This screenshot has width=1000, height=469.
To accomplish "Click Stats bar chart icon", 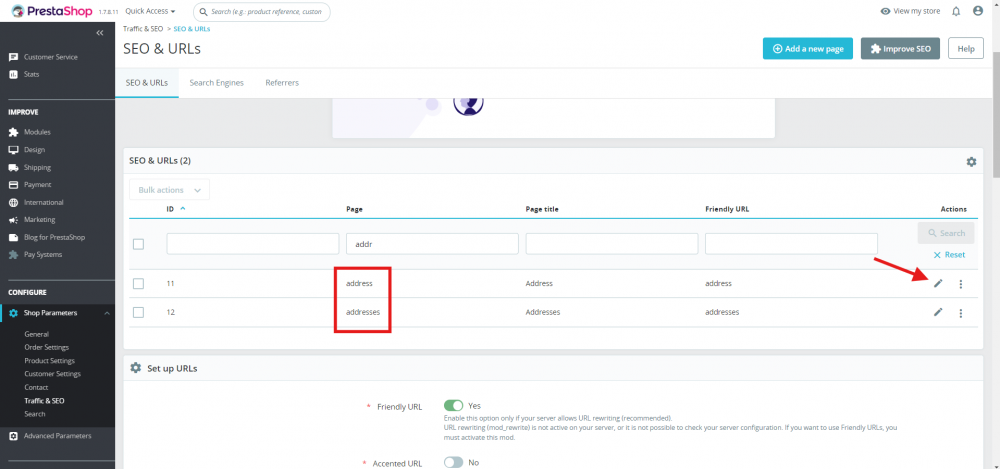I will pos(13,74).
